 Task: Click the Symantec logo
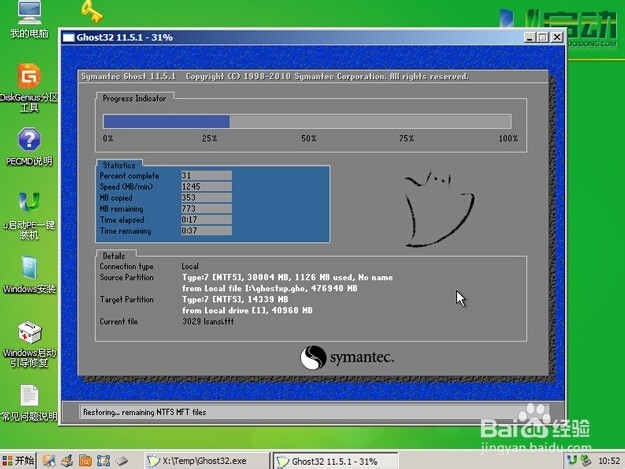tap(347, 357)
